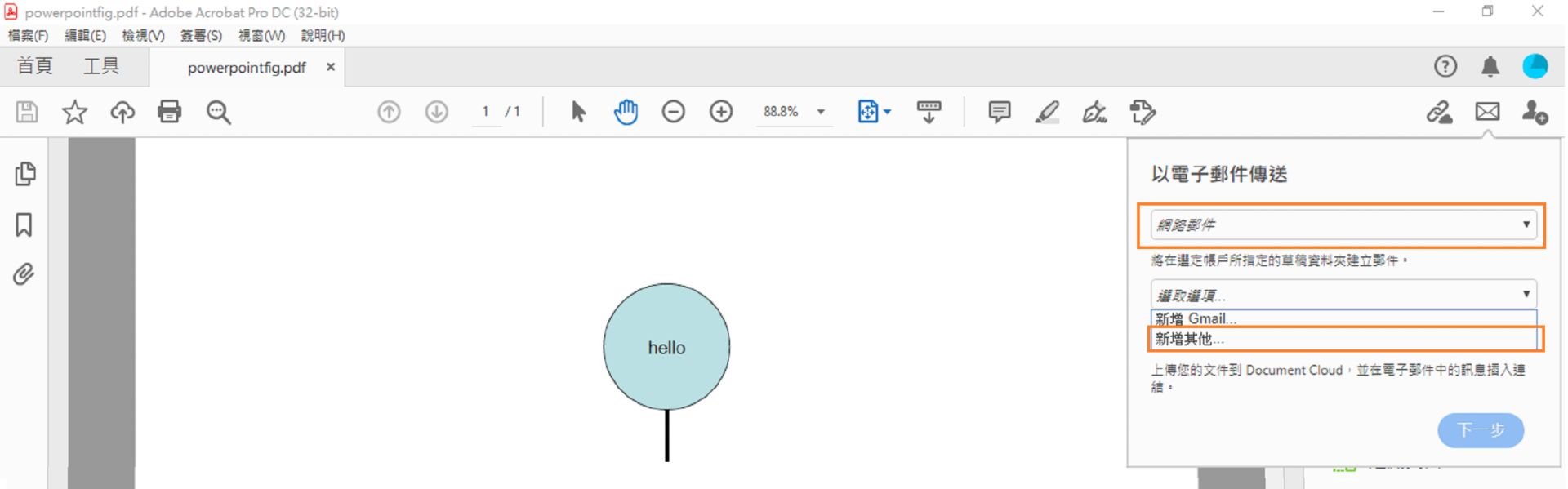Click the Print icon
This screenshot has height=489, width=1568.
(x=170, y=112)
